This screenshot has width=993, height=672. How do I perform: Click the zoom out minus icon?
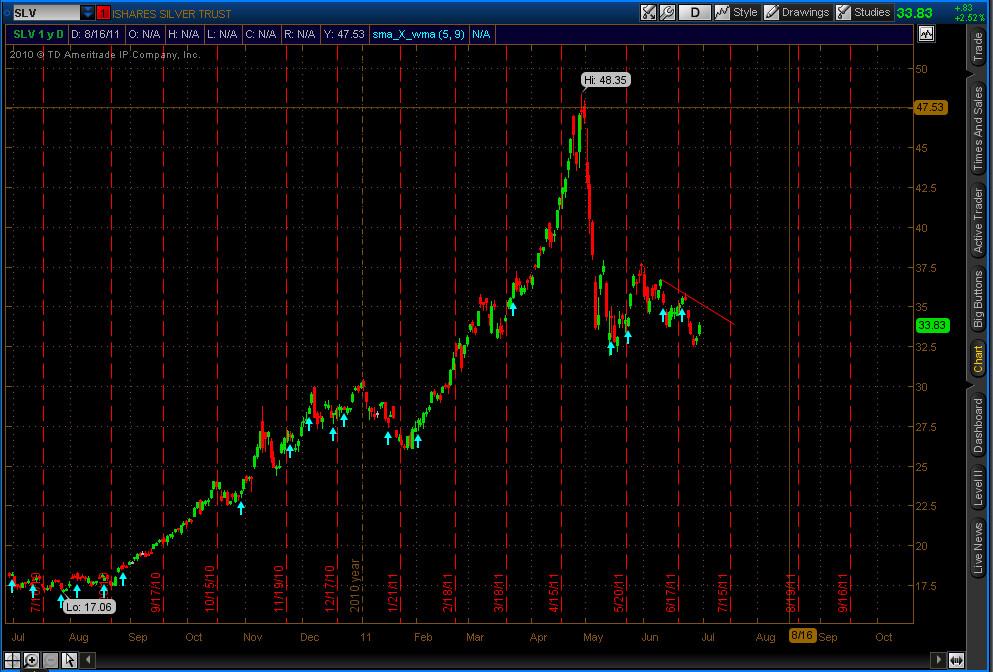tap(51, 660)
